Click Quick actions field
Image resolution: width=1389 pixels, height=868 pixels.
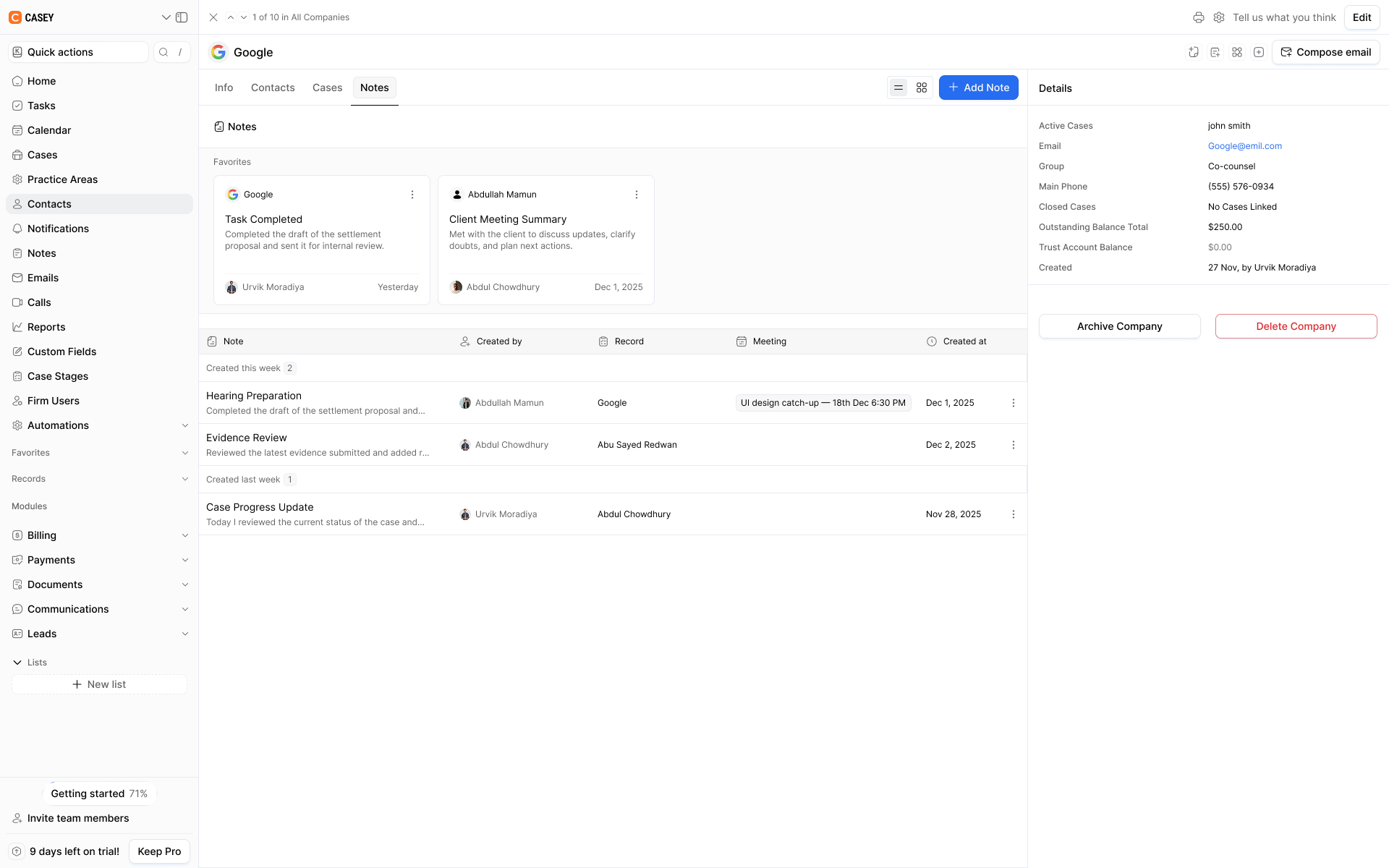(x=78, y=52)
